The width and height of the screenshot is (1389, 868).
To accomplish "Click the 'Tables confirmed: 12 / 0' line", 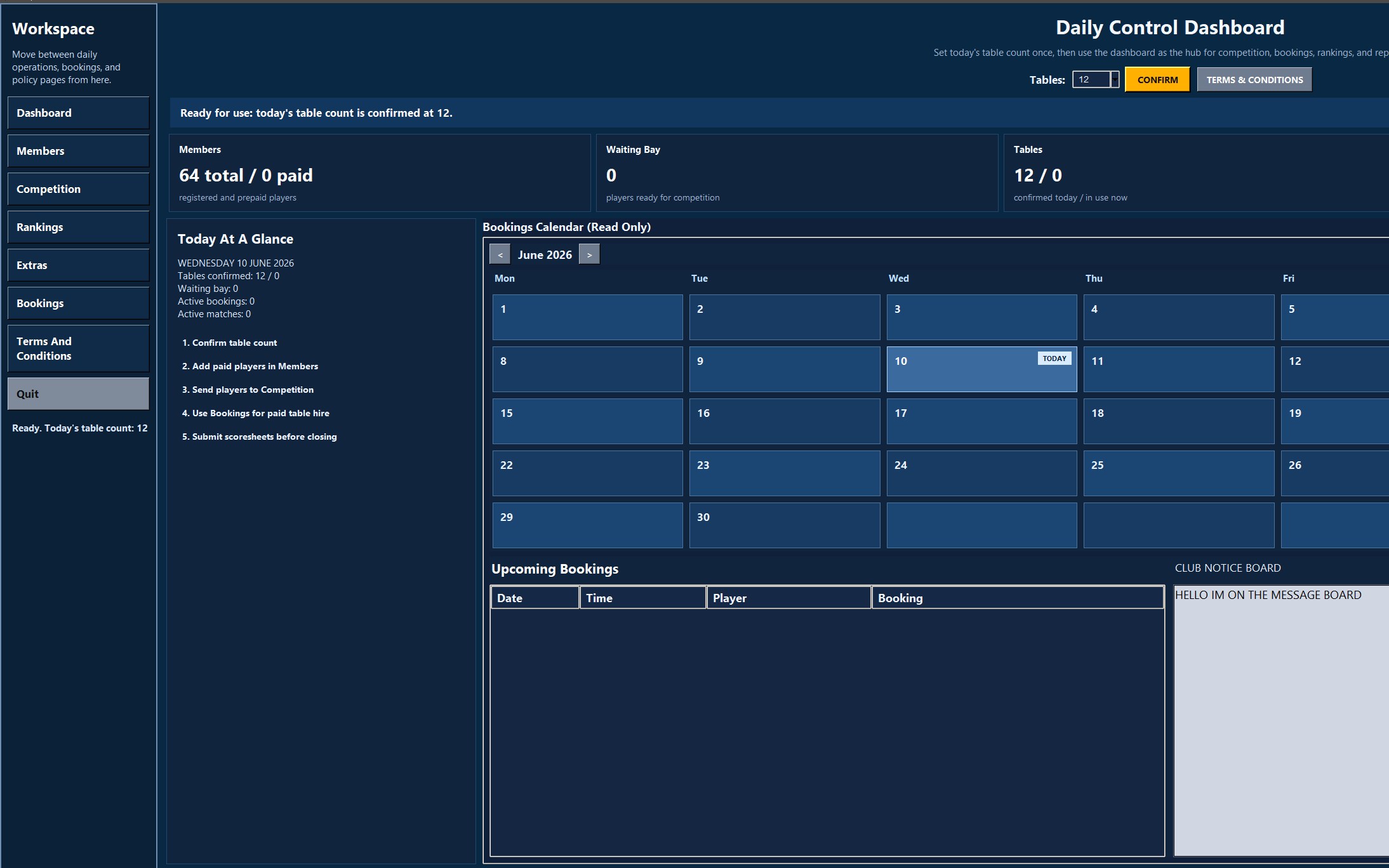I will pyautogui.click(x=228, y=276).
